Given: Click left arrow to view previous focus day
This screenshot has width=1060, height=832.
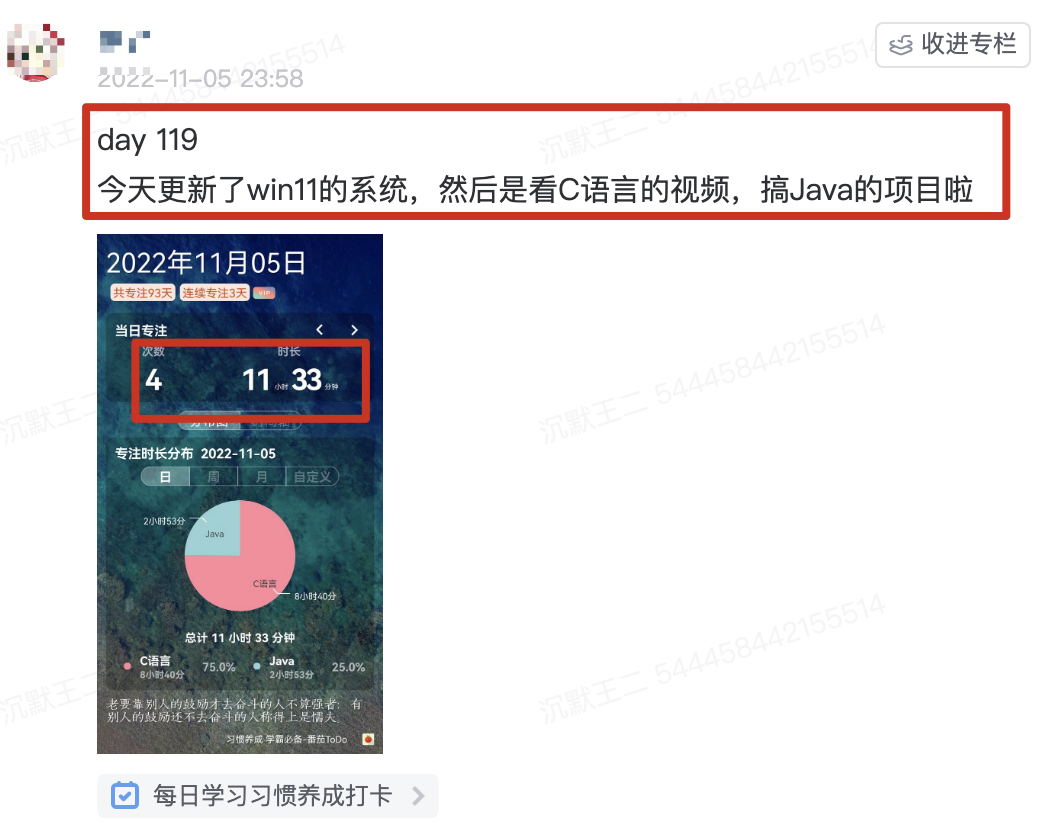Looking at the screenshot, I should tap(320, 330).
